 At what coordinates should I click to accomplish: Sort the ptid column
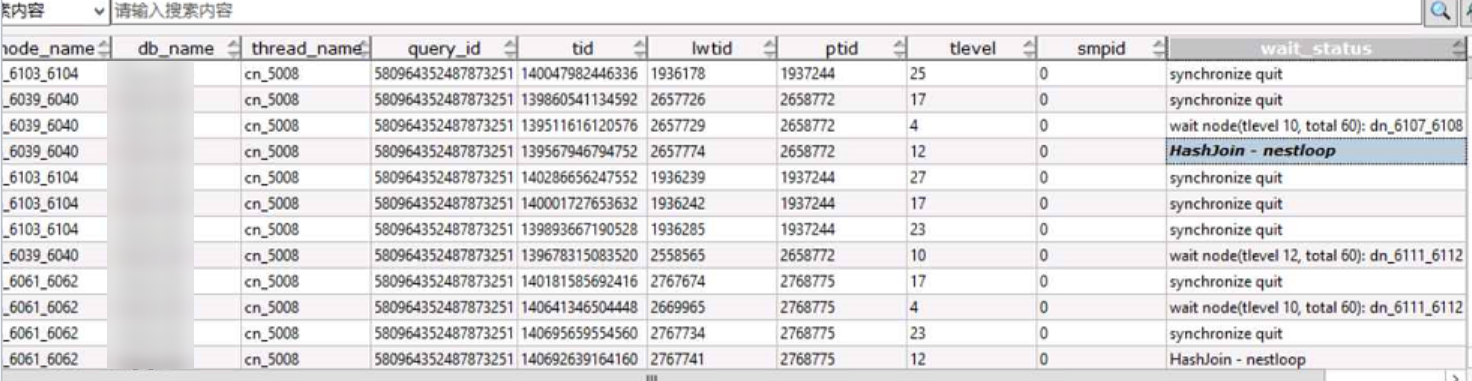[842, 47]
